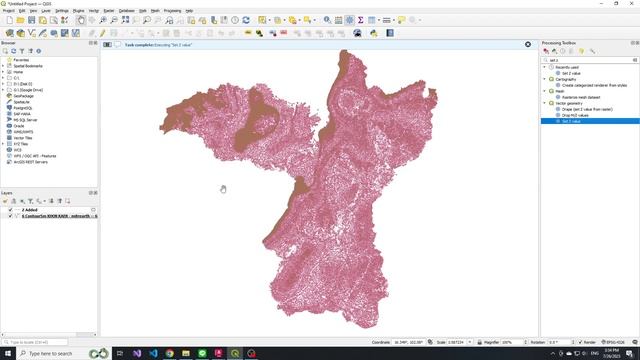Click the EPSG CRS button in status bar
The image size is (640, 360).
[x=613, y=342]
